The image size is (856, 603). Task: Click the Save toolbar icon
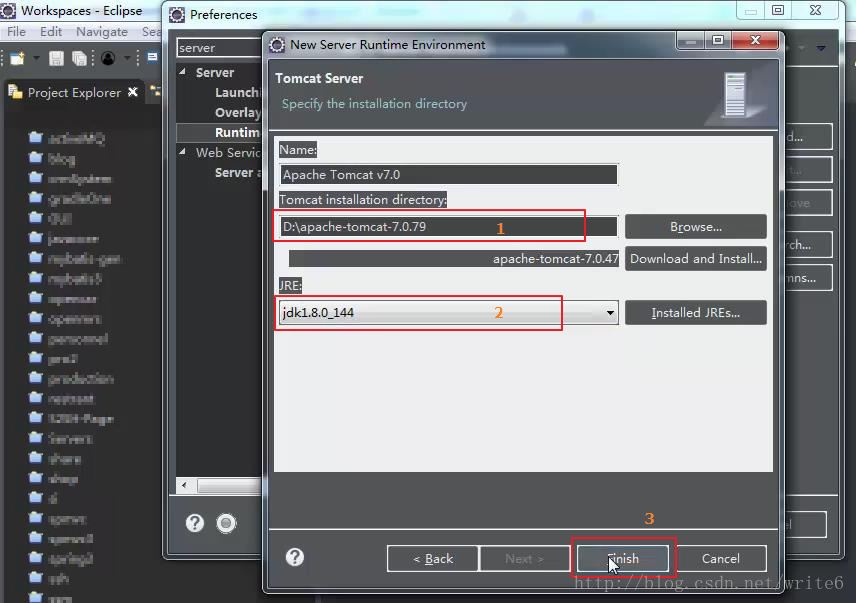pyautogui.click(x=57, y=59)
